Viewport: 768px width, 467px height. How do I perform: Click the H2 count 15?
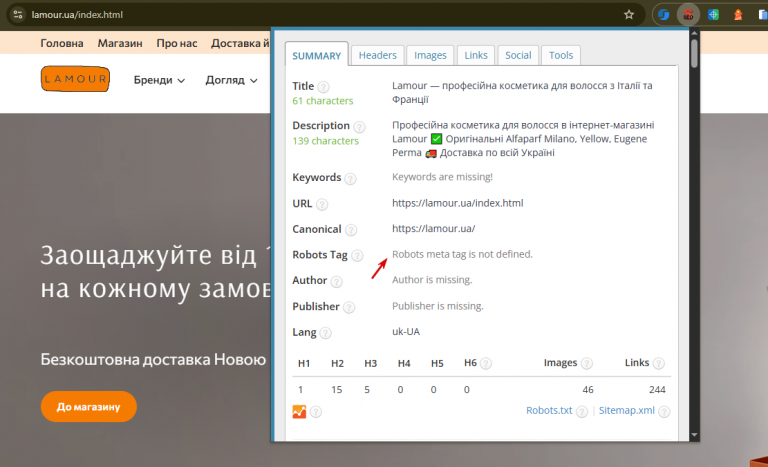(336, 390)
